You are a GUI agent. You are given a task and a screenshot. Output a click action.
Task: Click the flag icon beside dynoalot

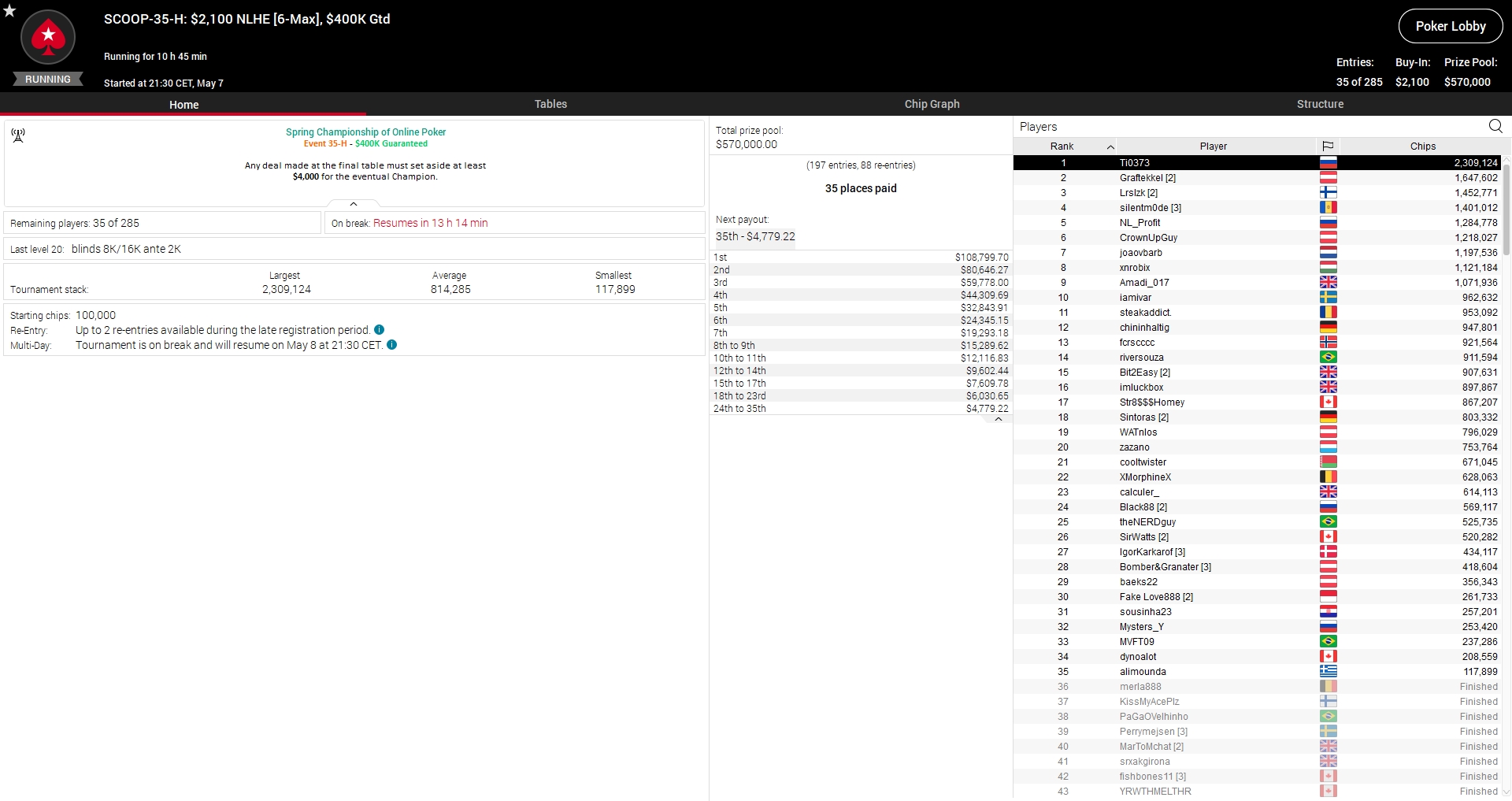tap(1328, 657)
